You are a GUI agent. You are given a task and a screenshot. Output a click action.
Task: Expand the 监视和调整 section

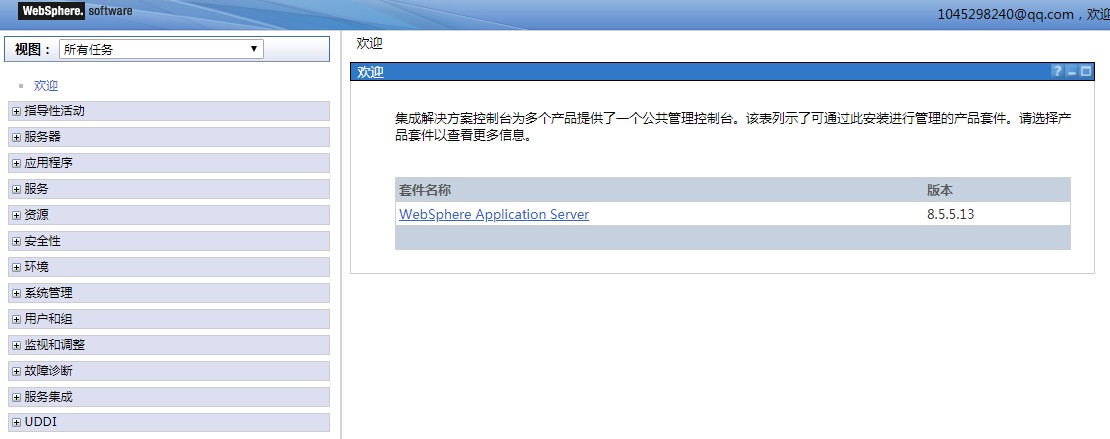[x=16, y=345]
